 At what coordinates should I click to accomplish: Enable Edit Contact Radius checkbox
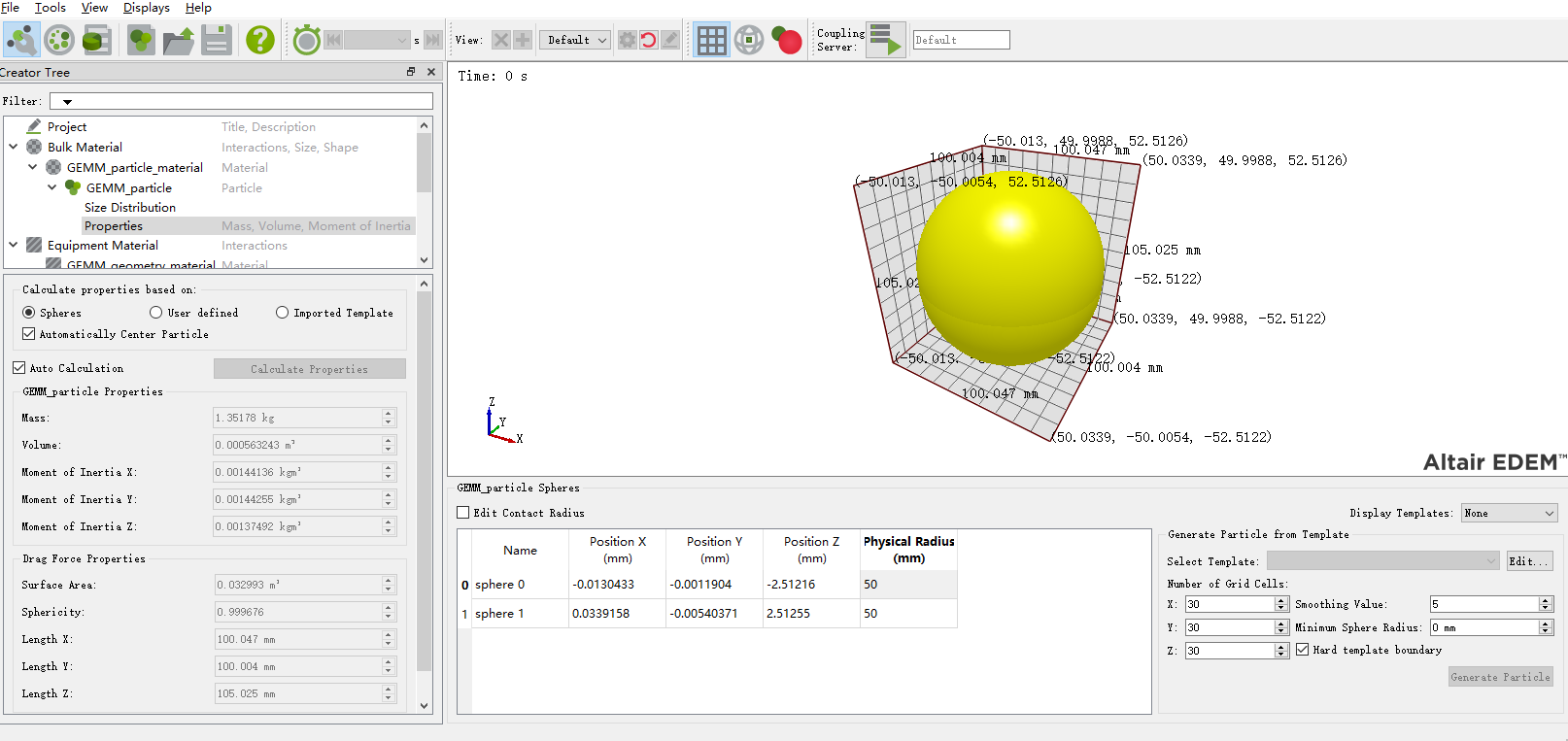pos(463,513)
